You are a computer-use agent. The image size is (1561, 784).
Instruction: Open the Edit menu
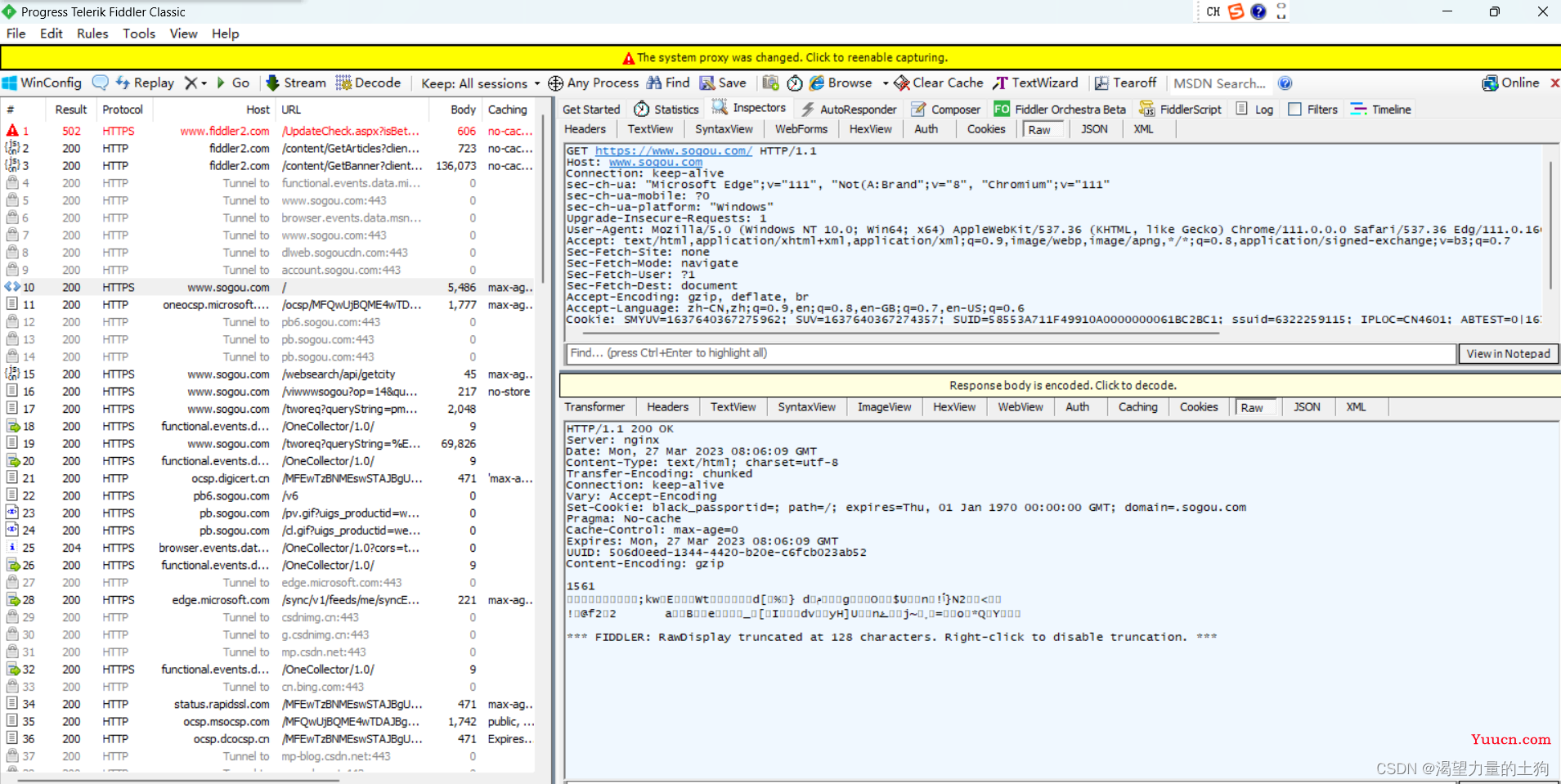[52, 34]
